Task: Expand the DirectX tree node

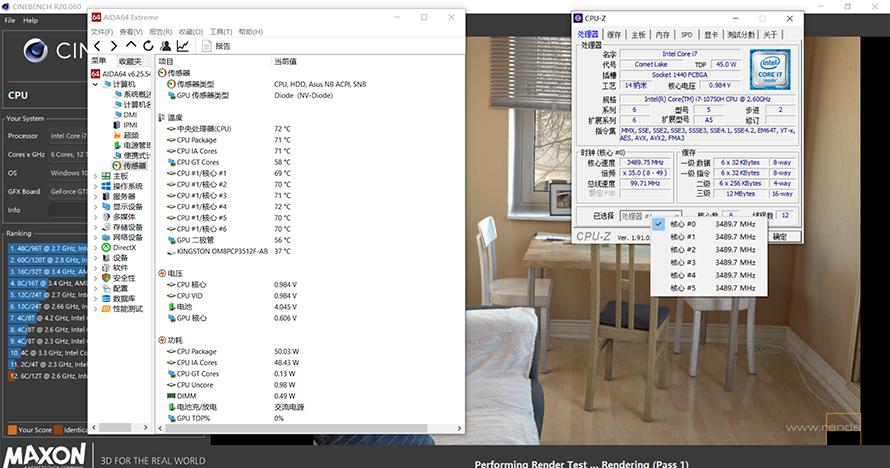Action: point(95,247)
